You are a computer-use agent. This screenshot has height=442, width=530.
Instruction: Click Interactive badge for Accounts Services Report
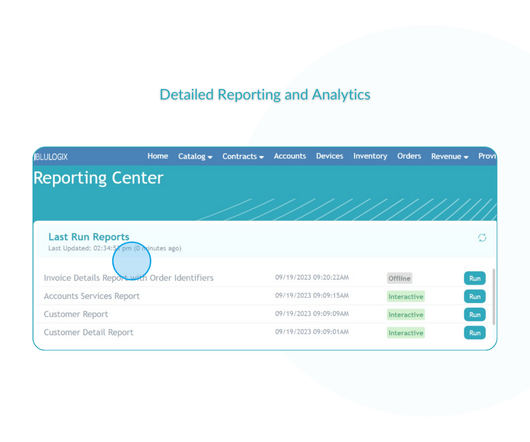[406, 297]
